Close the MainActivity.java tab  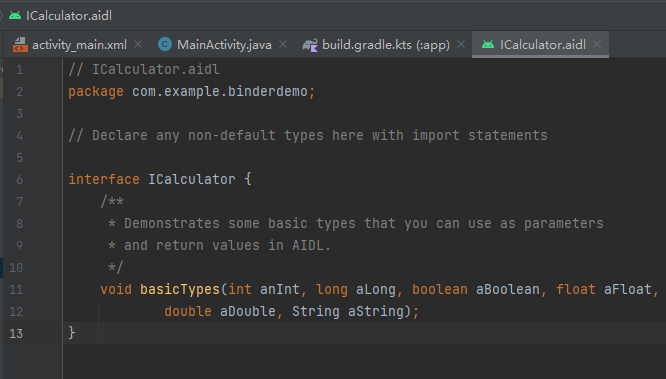[283, 44]
